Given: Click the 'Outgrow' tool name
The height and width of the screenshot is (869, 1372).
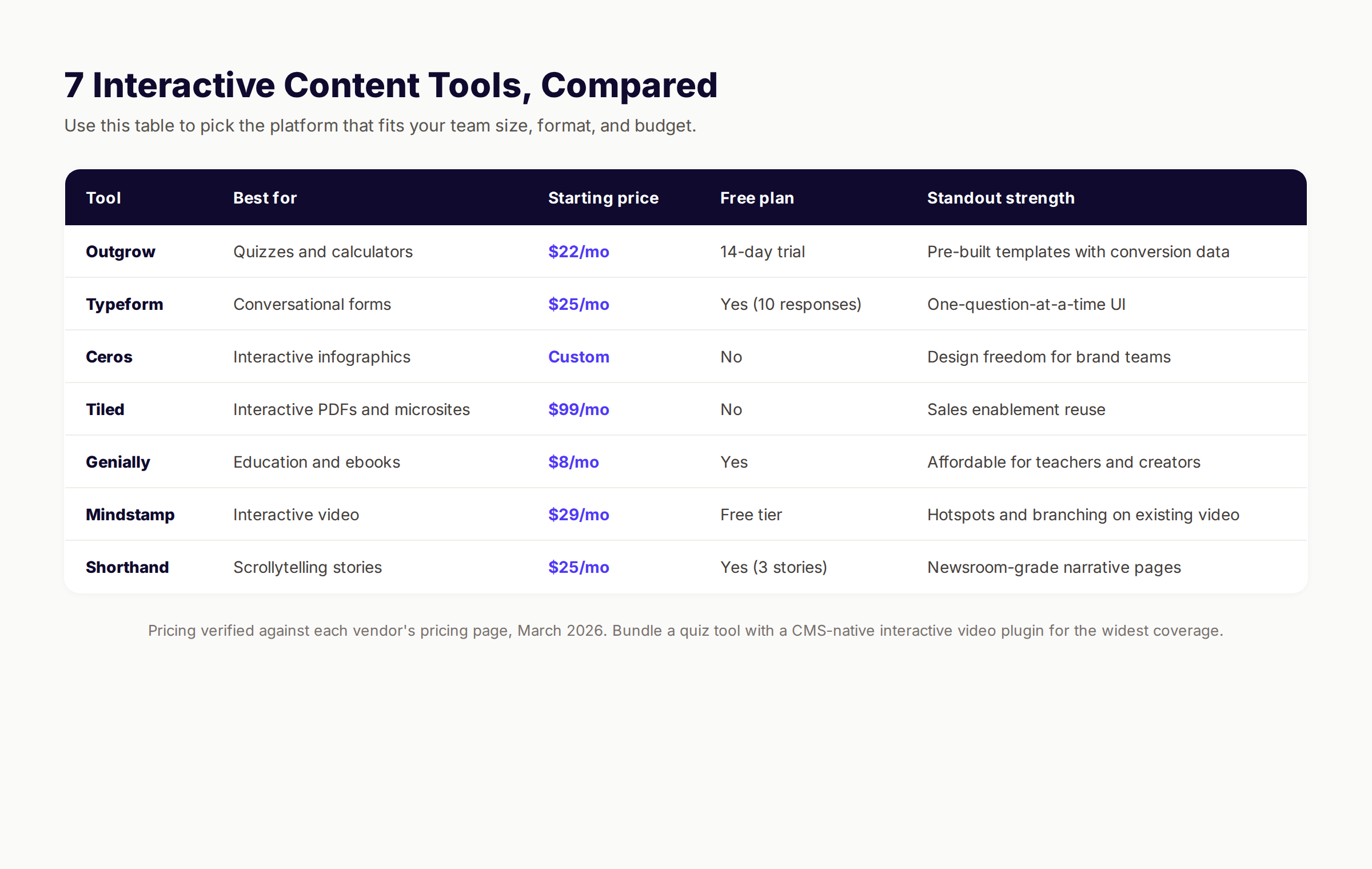Looking at the screenshot, I should [x=121, y=252].
